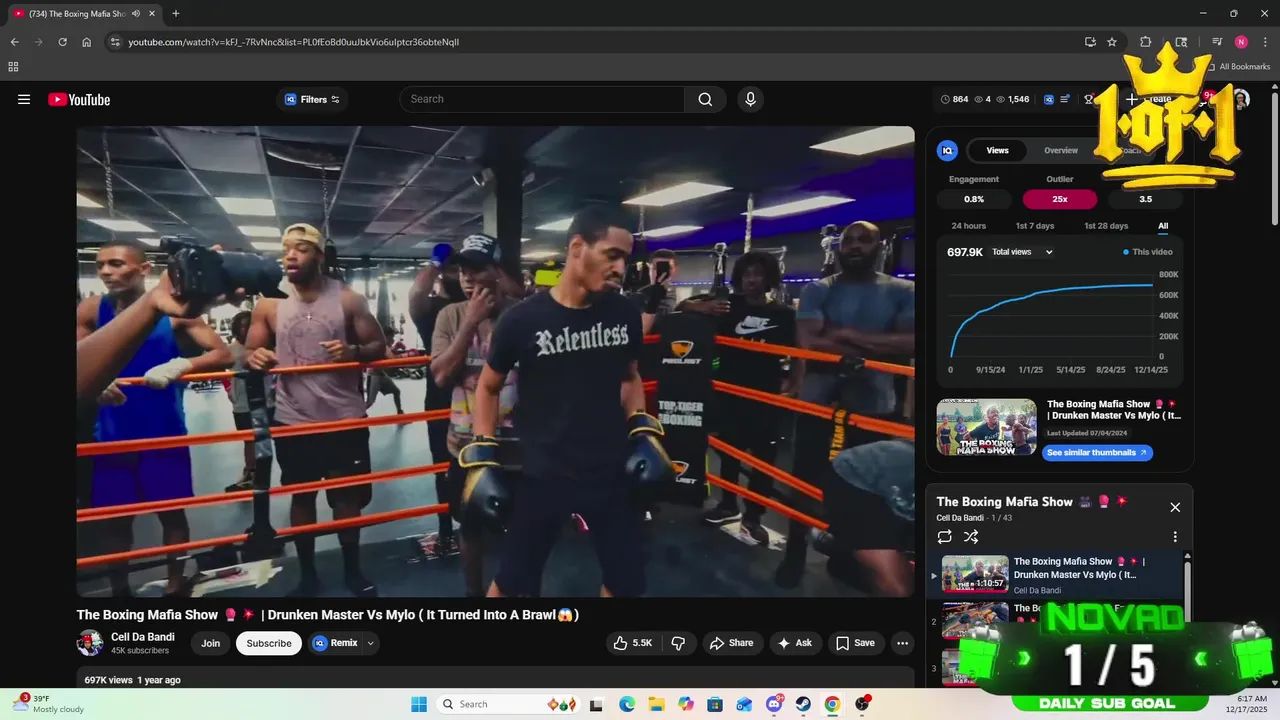Viewport: 1280px width, 720px height.
Task: Open vidIQ panel video thumbnail
Action: pos(986,427)
